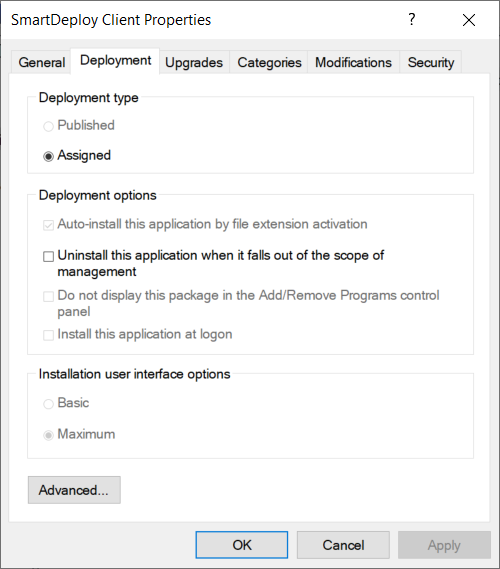The width and height of the screenshot is (500, 569).
Task: Open the Upgrades tab
Action: point(194,62)
